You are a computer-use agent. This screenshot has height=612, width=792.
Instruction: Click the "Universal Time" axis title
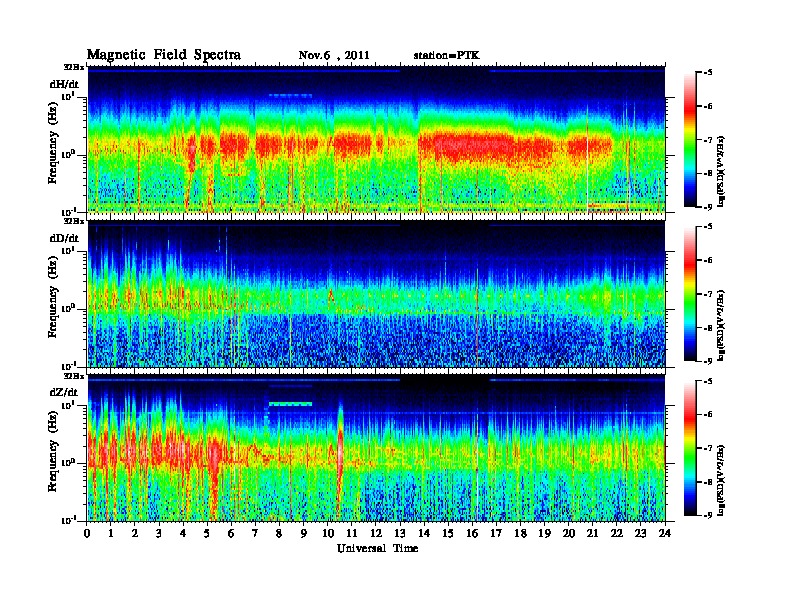[x=377, y=548]
